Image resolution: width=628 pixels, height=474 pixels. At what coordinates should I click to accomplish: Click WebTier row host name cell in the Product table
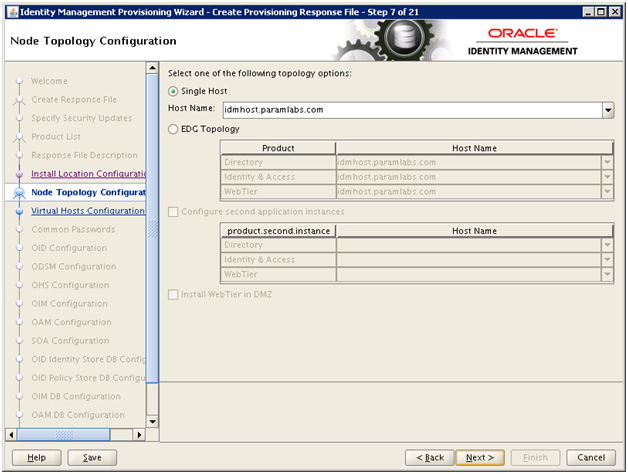click(x=469, y=192)
